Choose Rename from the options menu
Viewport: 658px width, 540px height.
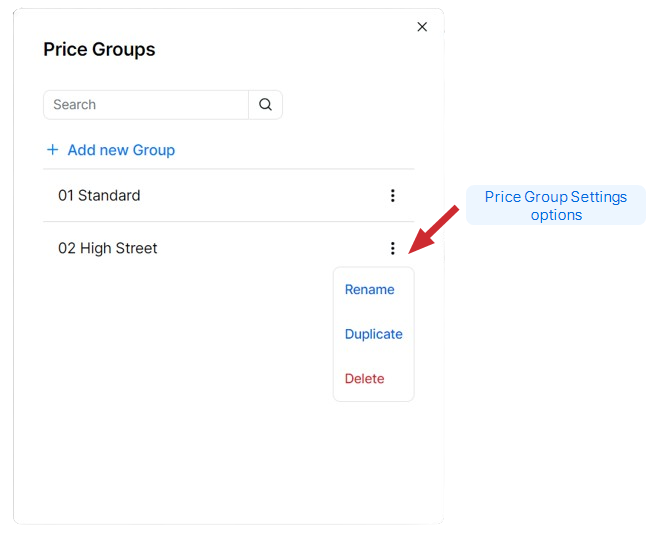(x=370, y=290)
